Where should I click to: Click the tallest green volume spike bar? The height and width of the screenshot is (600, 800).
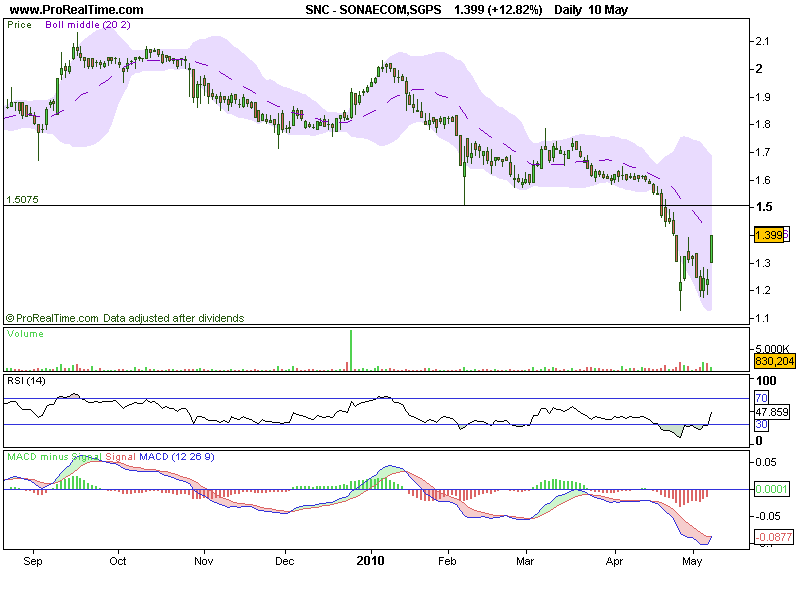coord(351,351)
